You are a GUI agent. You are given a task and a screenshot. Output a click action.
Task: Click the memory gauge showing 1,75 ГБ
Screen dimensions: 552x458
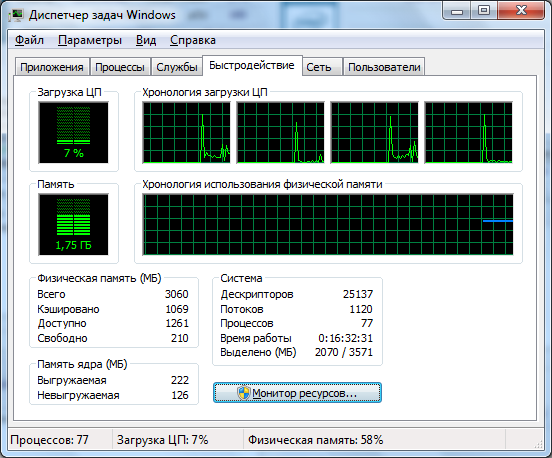(x=74, y=225)
